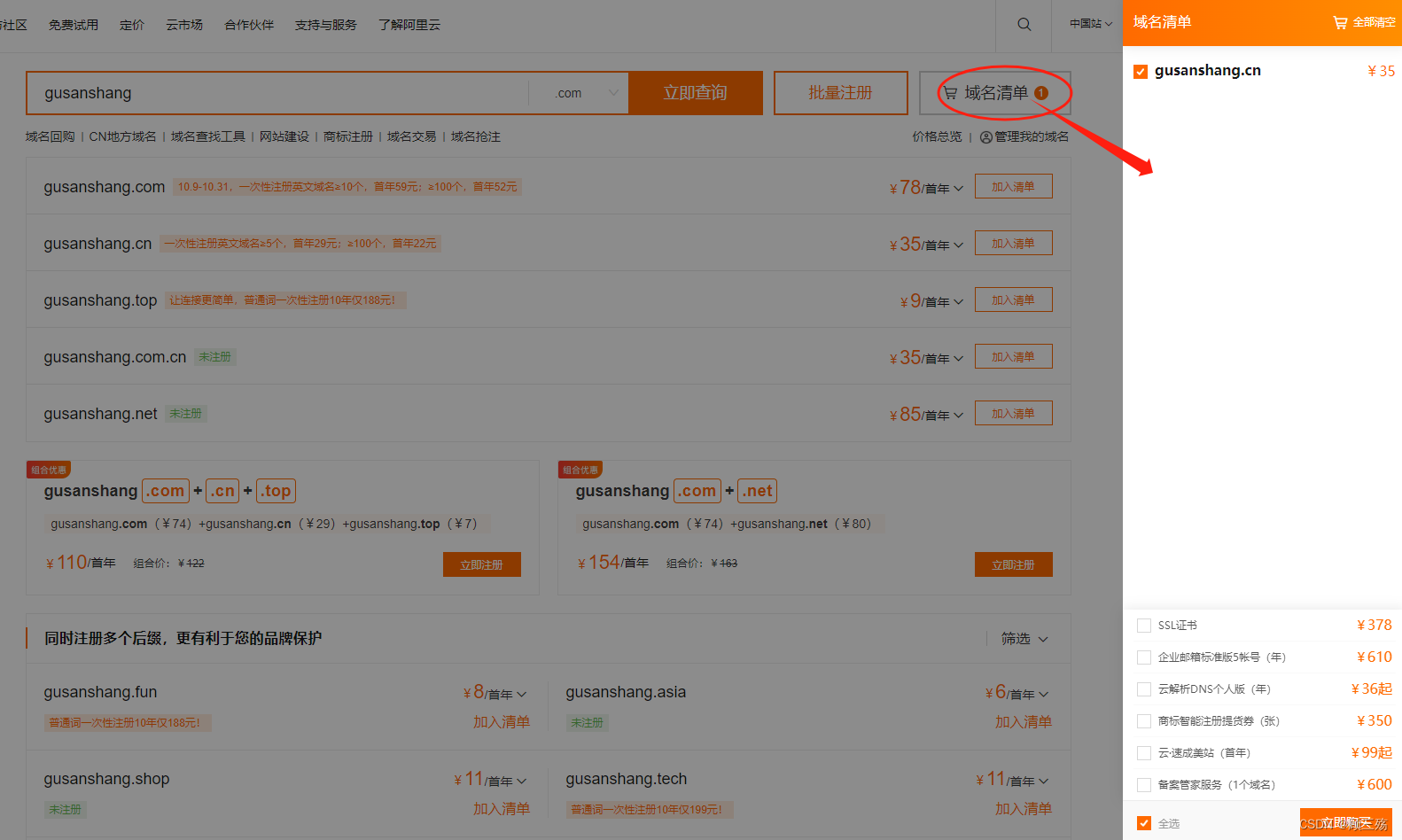Viewport: 1402px width, 840px height.
Task: Click 立即注册 for the ¥110 combo
Action: coord(482,564)
